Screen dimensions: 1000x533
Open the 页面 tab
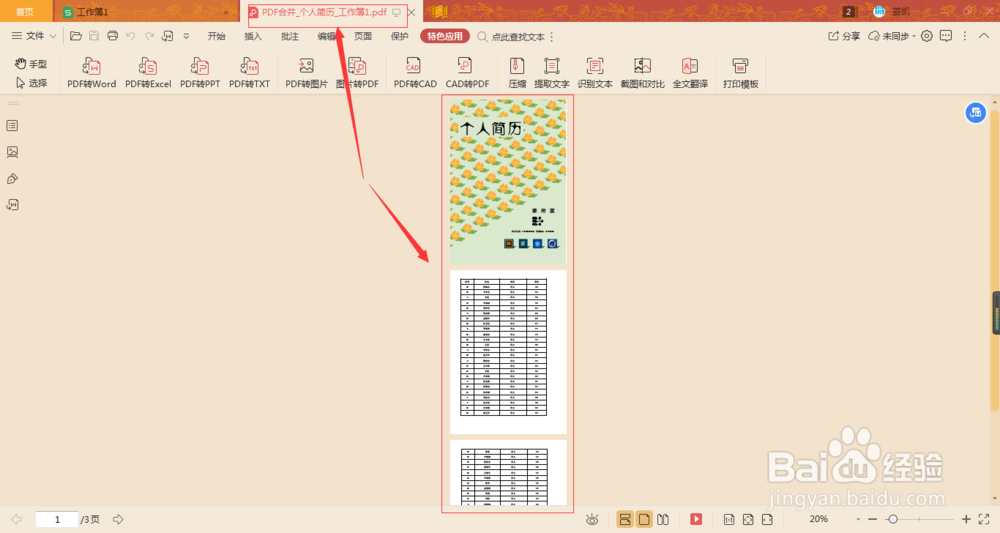(x=363, y=36)
